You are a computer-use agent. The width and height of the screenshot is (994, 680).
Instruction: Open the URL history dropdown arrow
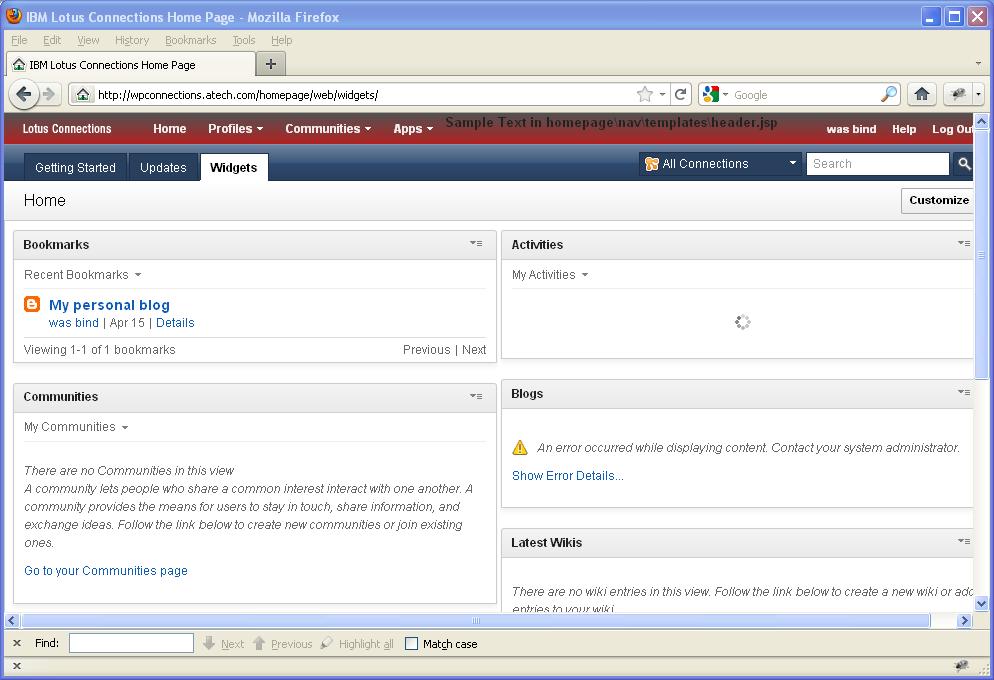(x=662, y=94)
